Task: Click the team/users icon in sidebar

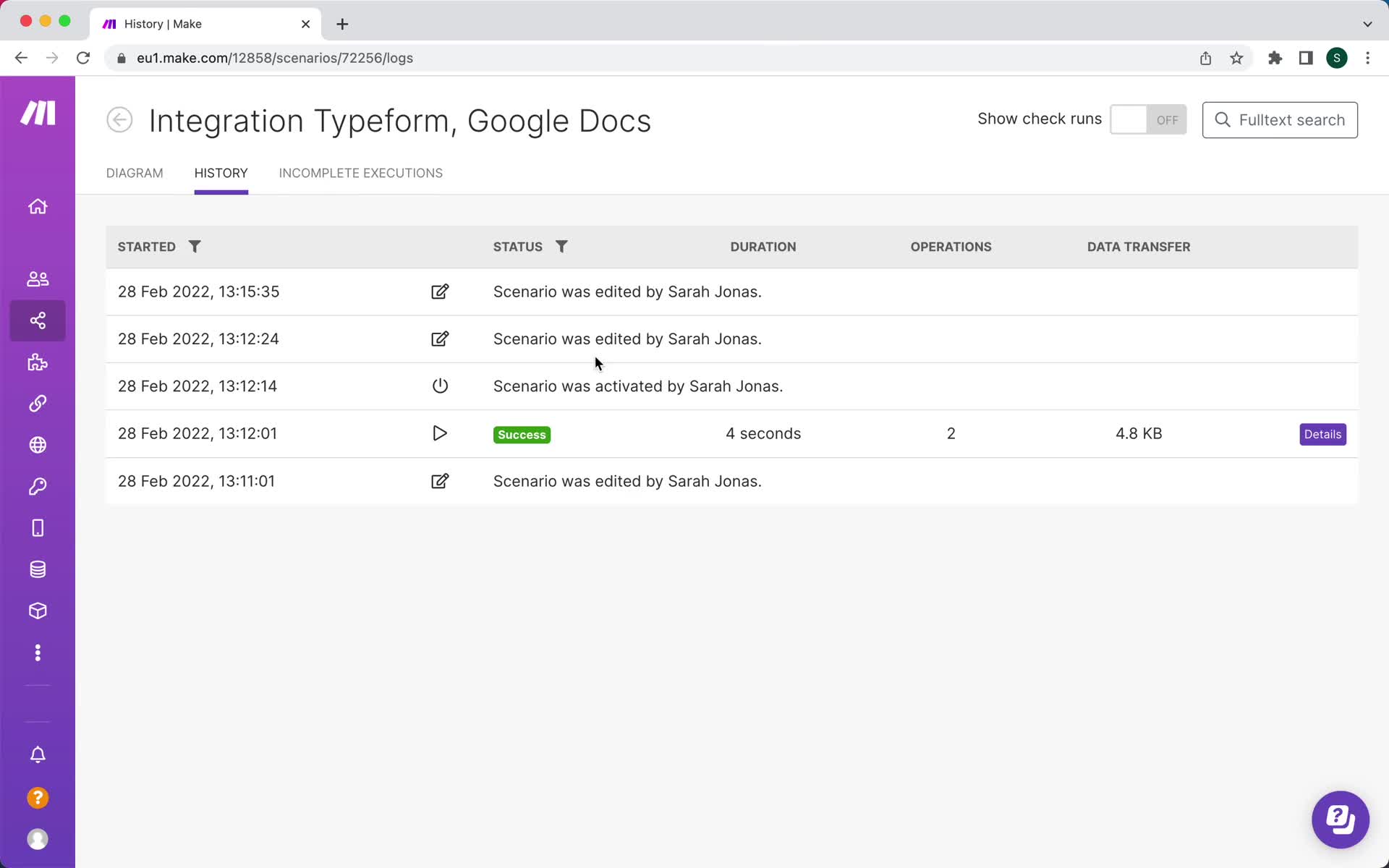Action: pyautogui.click(x=38, y=279)
